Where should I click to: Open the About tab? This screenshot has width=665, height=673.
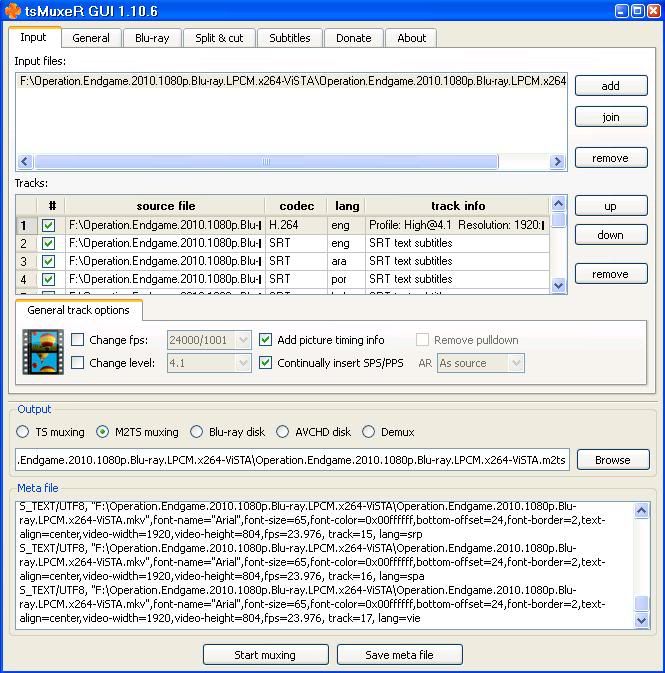point(412,38)
